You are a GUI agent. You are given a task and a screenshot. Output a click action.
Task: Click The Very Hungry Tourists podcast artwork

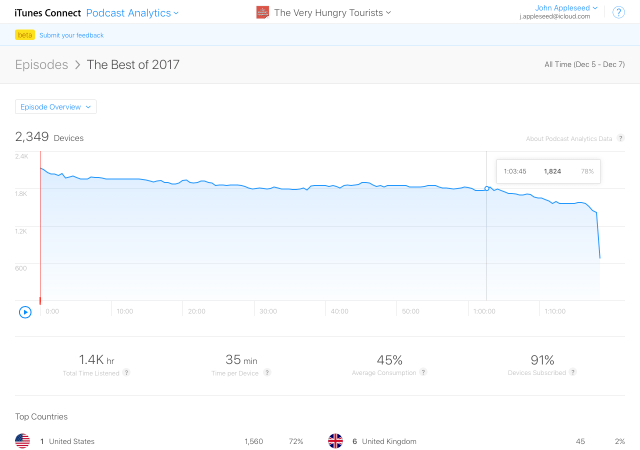click(262, 13)
